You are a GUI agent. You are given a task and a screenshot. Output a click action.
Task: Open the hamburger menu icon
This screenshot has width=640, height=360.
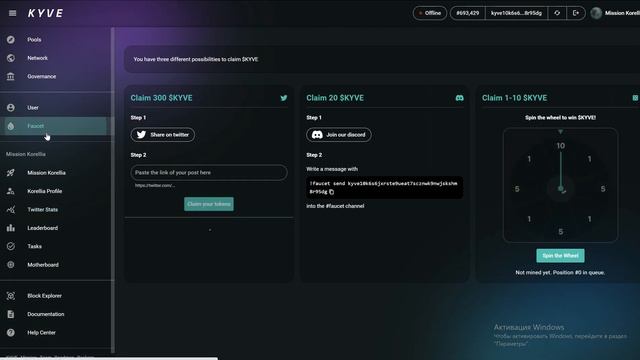click(x=12, y=13)
